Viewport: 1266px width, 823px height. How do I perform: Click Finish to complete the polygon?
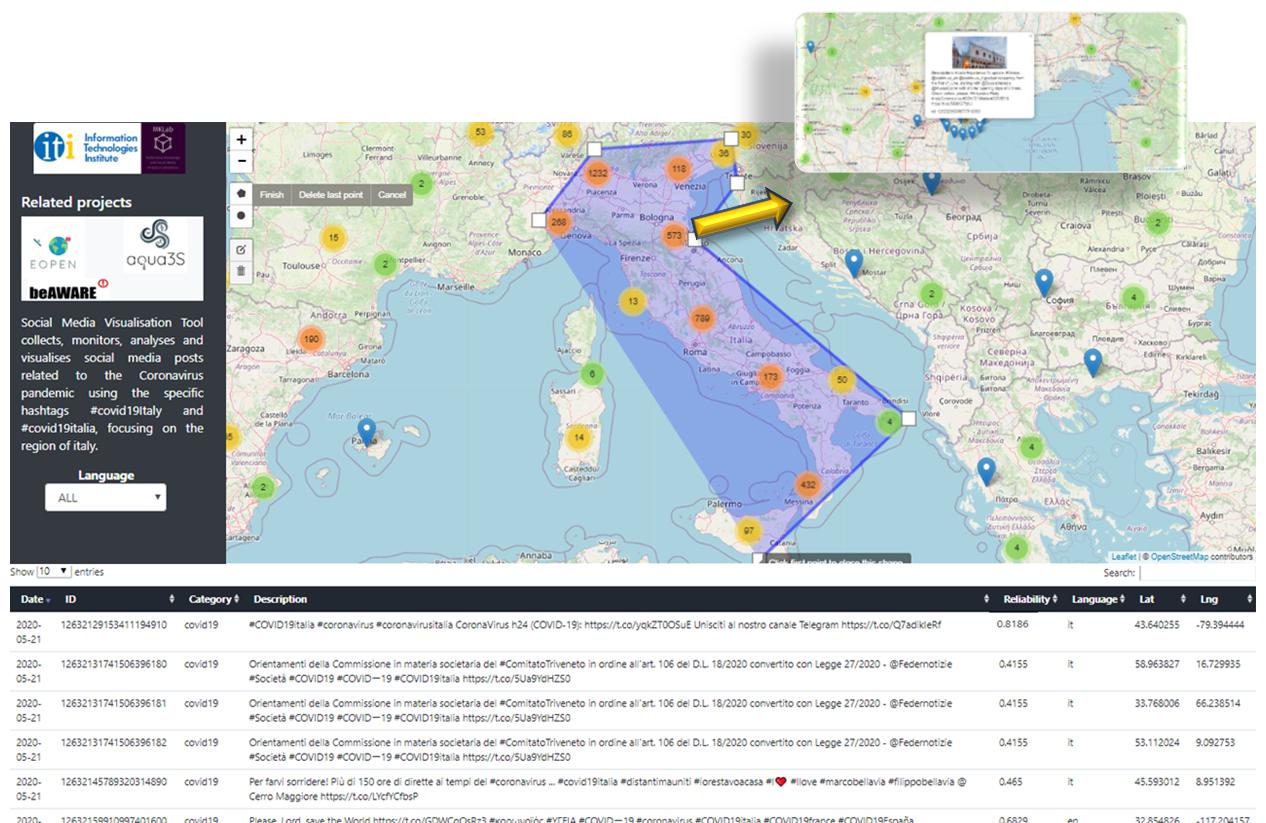(x=272, y=195)
